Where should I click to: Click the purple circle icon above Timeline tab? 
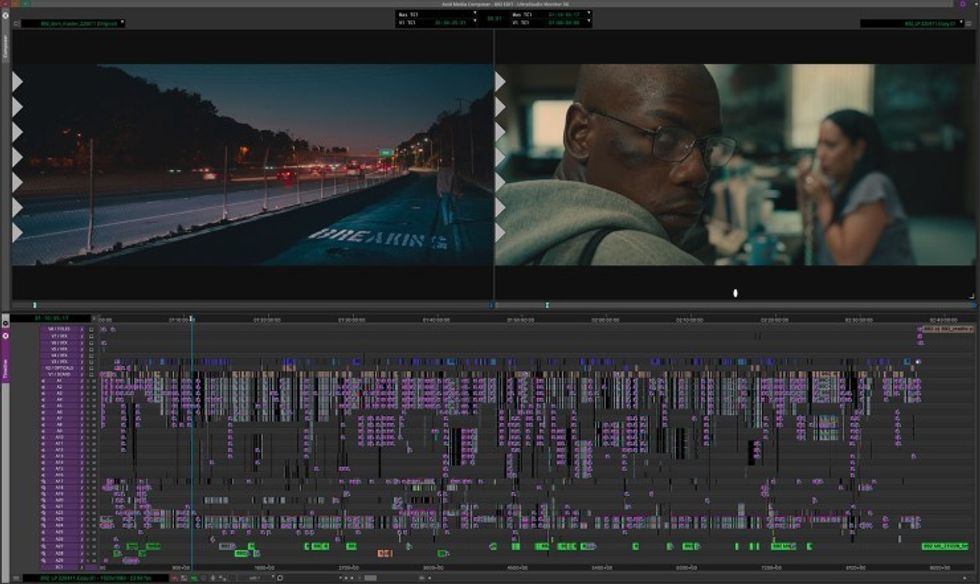[6, 336]
